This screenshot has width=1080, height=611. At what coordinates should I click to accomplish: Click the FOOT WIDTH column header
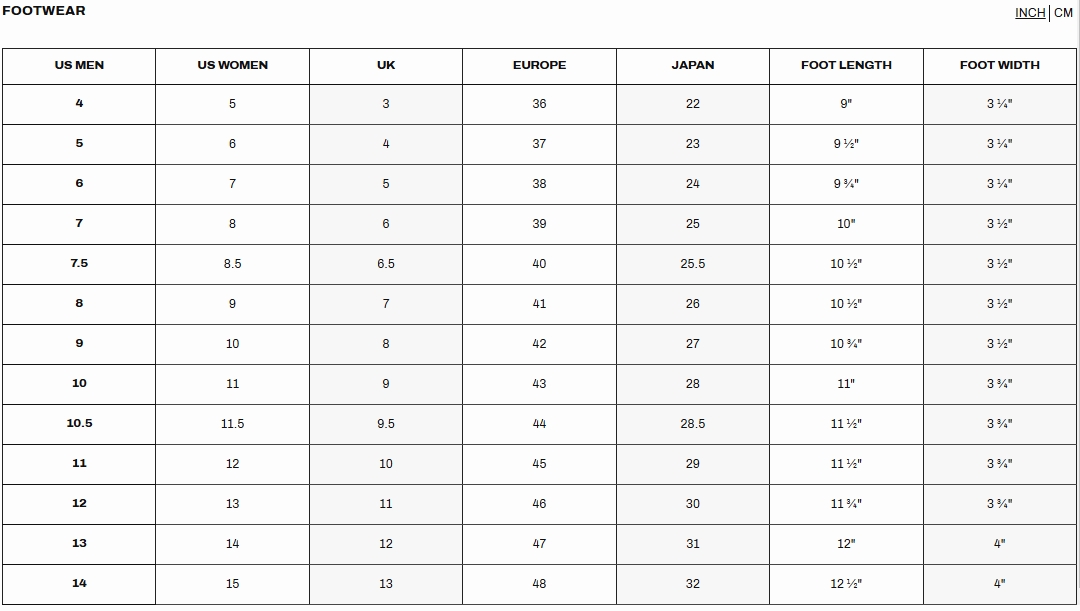point(999,65)
